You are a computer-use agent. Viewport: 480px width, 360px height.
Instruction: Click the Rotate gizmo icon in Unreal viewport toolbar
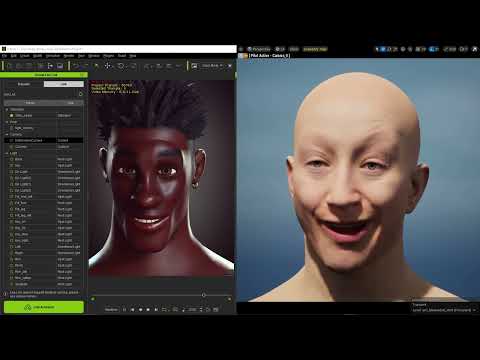[x=390, y=49]
